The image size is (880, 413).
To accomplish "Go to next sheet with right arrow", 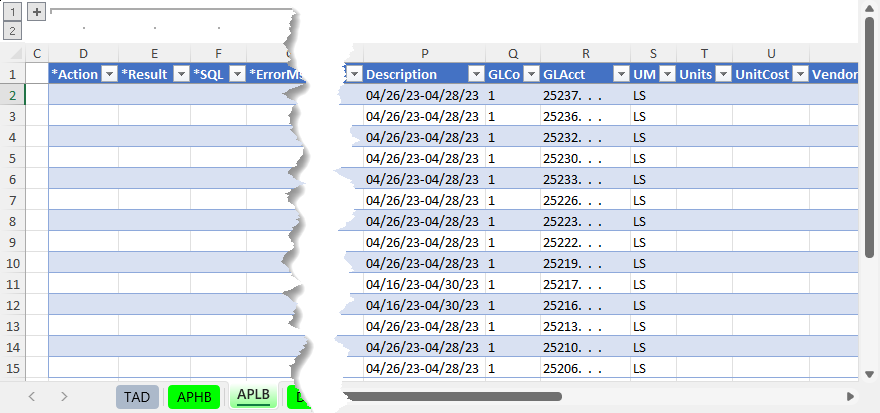I will pyautogui.click(x=64, y=397).
